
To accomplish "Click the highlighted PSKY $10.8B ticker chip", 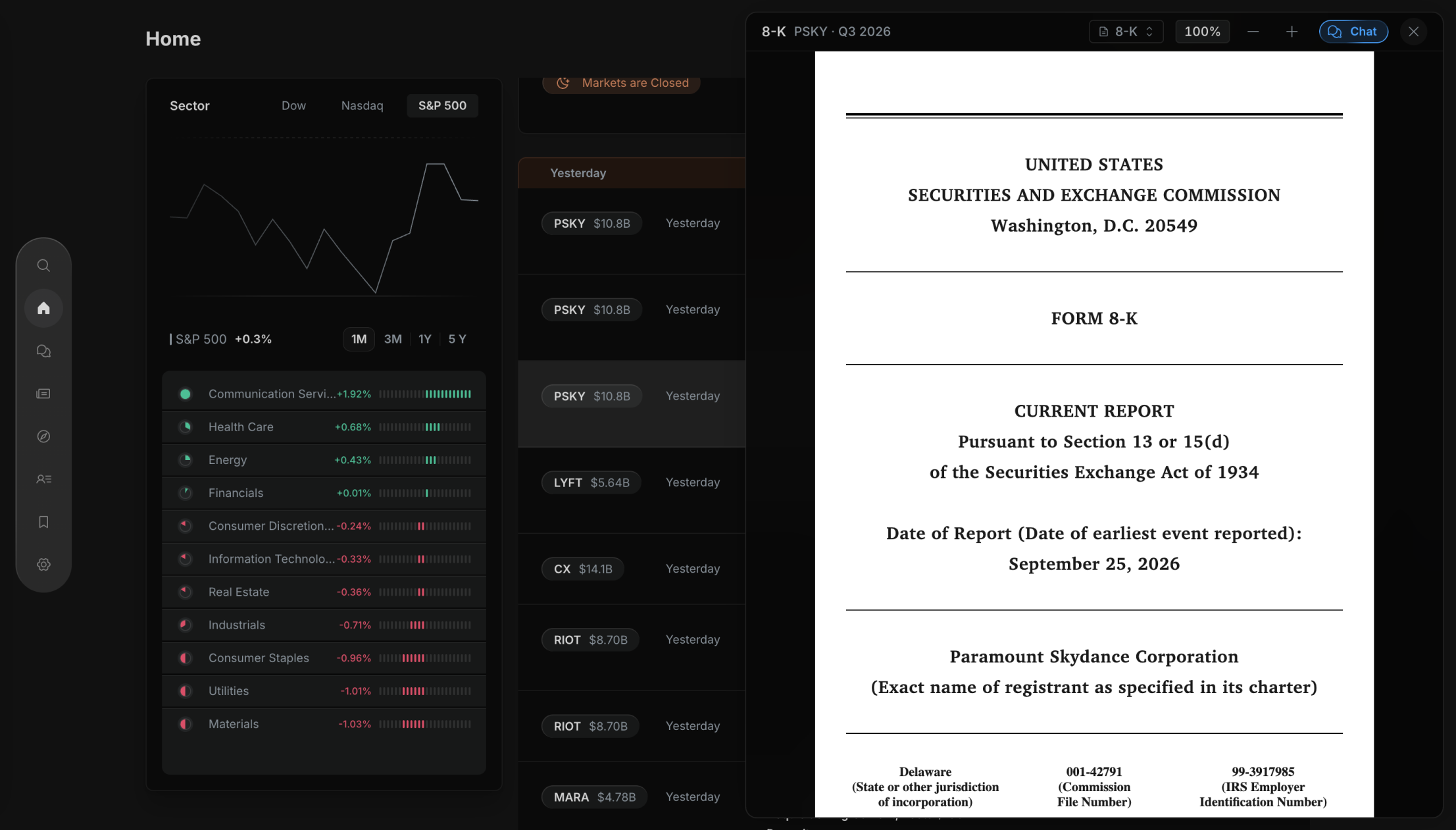I will (591, 396).
